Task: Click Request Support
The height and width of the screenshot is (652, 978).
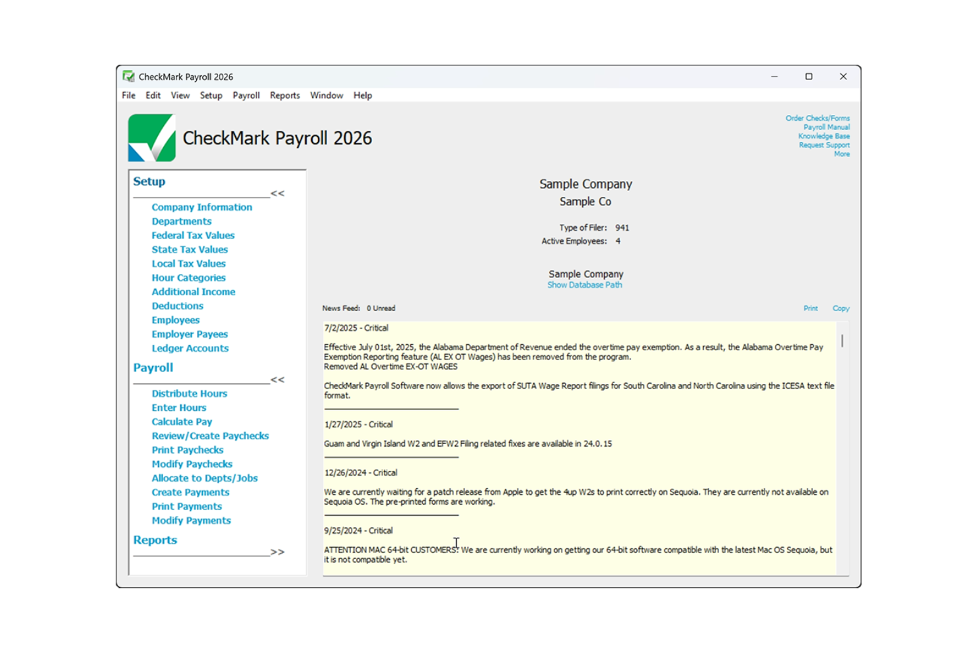Action: tap(823, 144)
